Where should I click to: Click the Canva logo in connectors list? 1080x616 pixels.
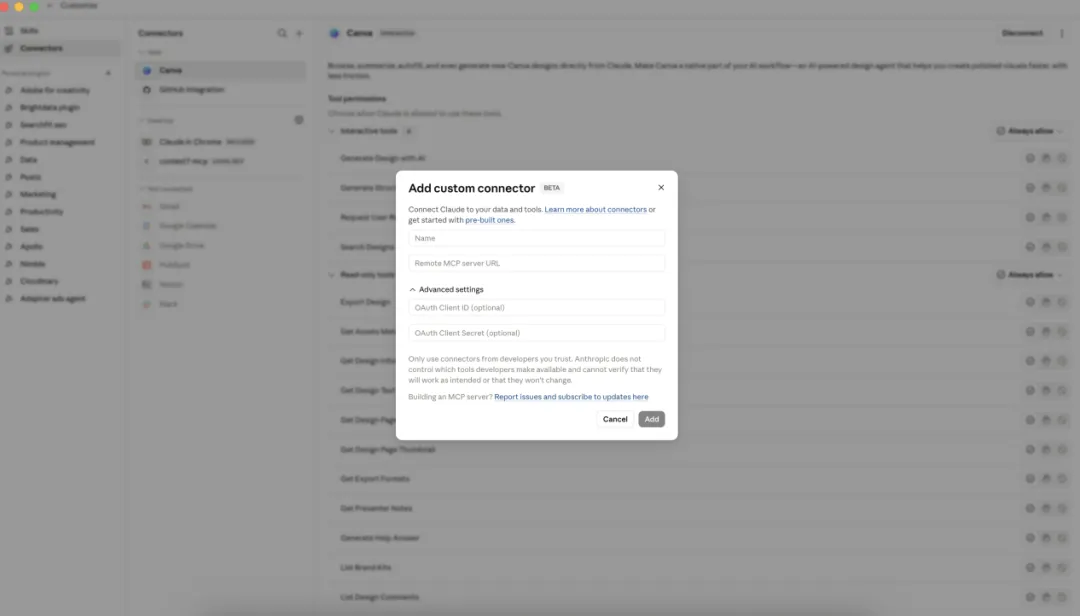pyautogui.click(x=147, y=70)
